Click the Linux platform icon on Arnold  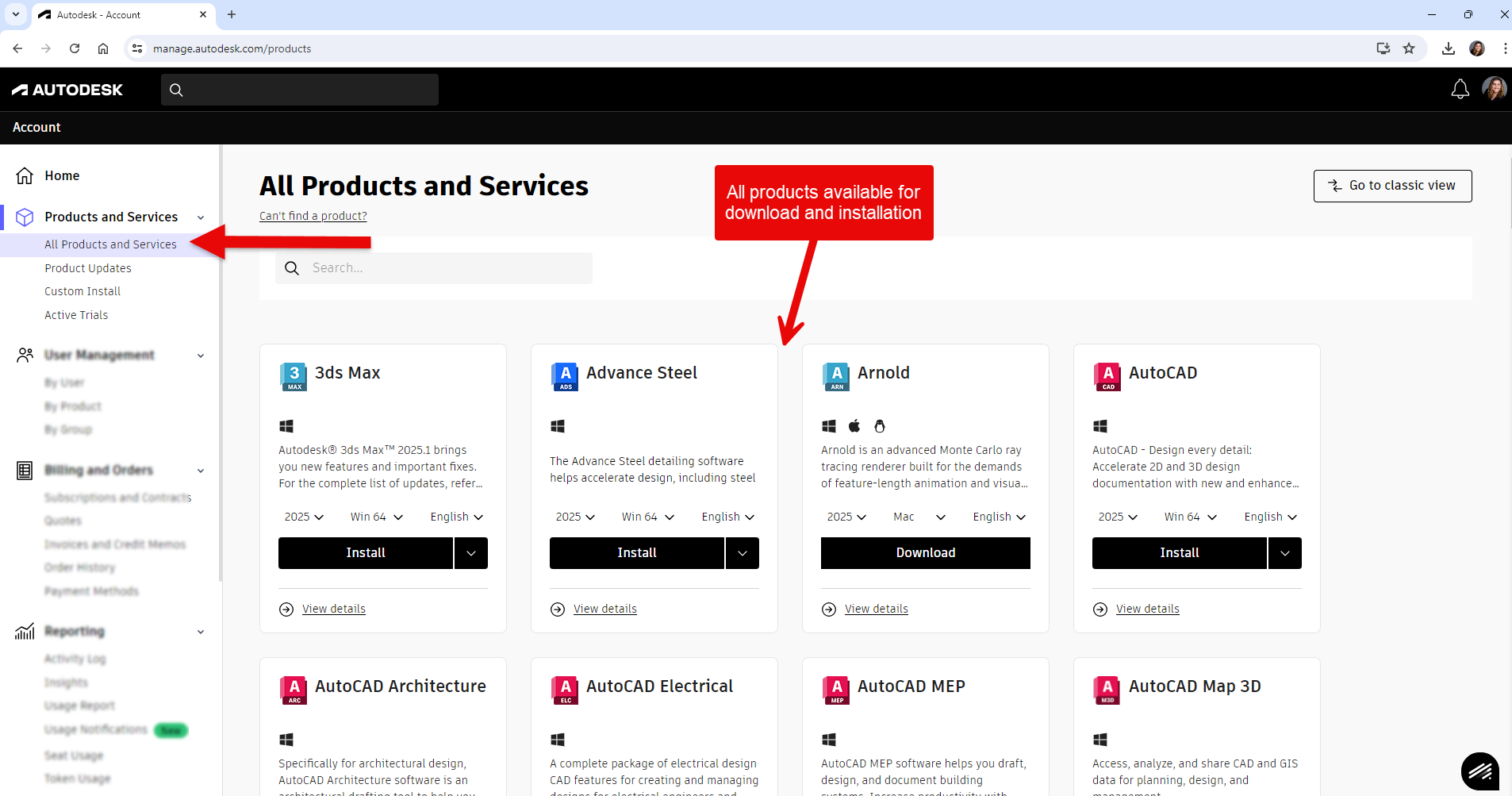pos(879,426)
